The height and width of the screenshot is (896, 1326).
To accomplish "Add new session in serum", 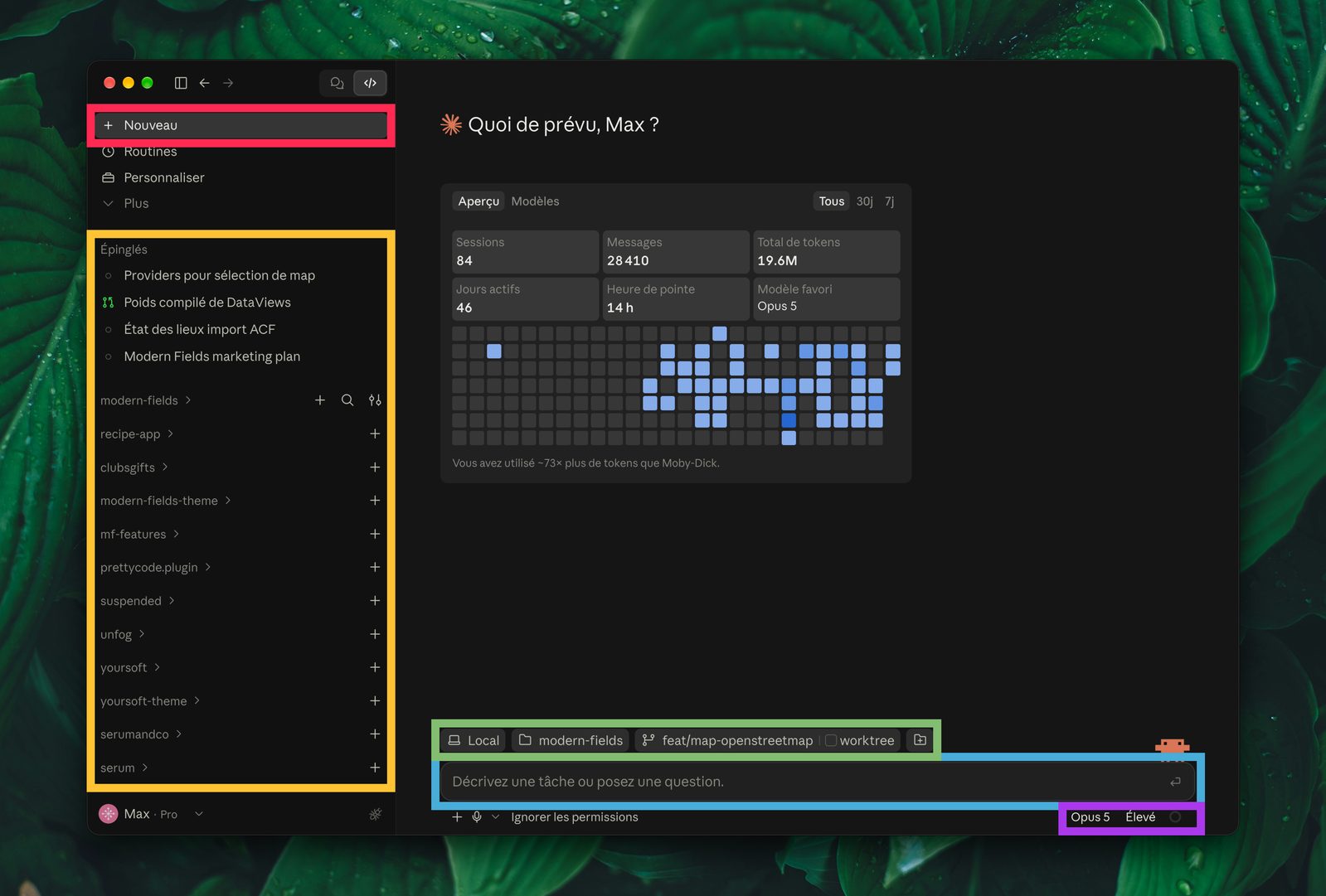I will tap(375, 768).
